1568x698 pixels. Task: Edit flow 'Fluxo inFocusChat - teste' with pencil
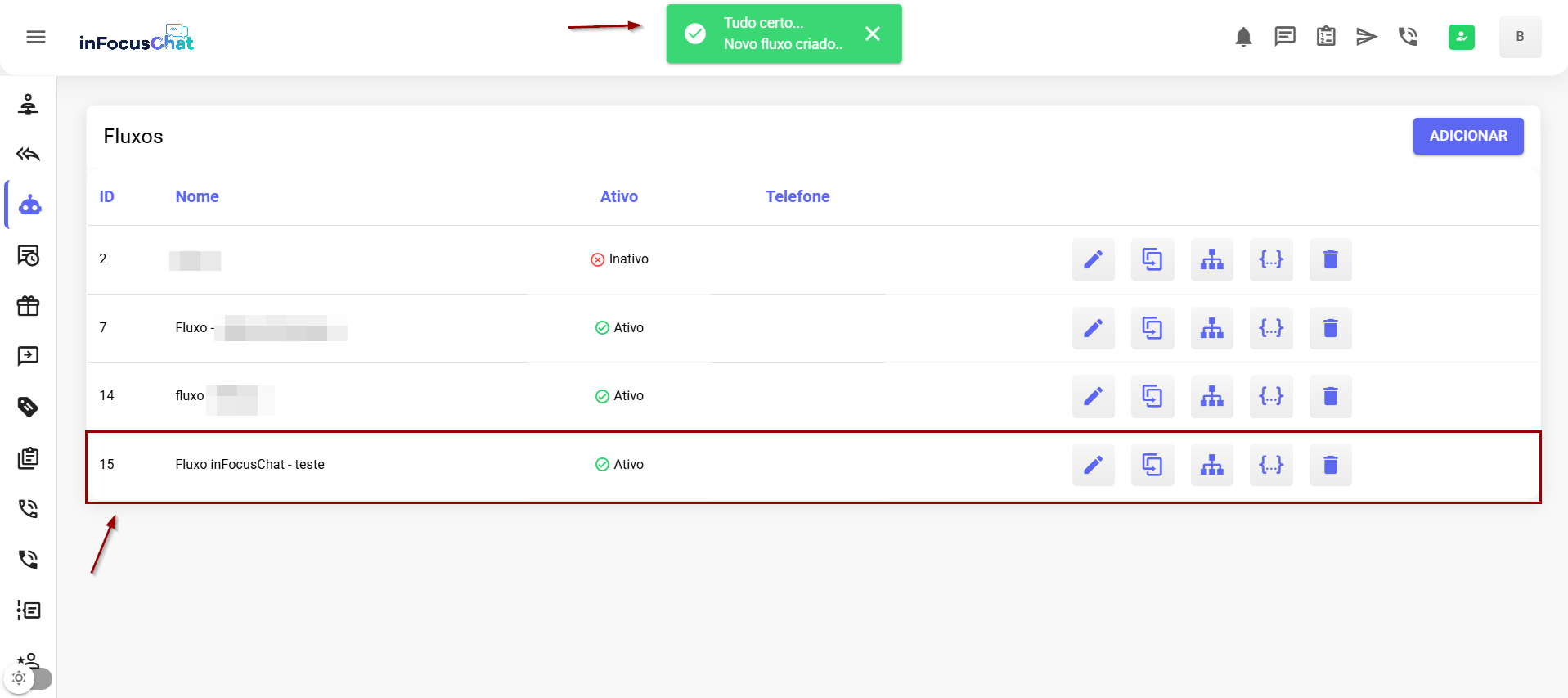1093,465
